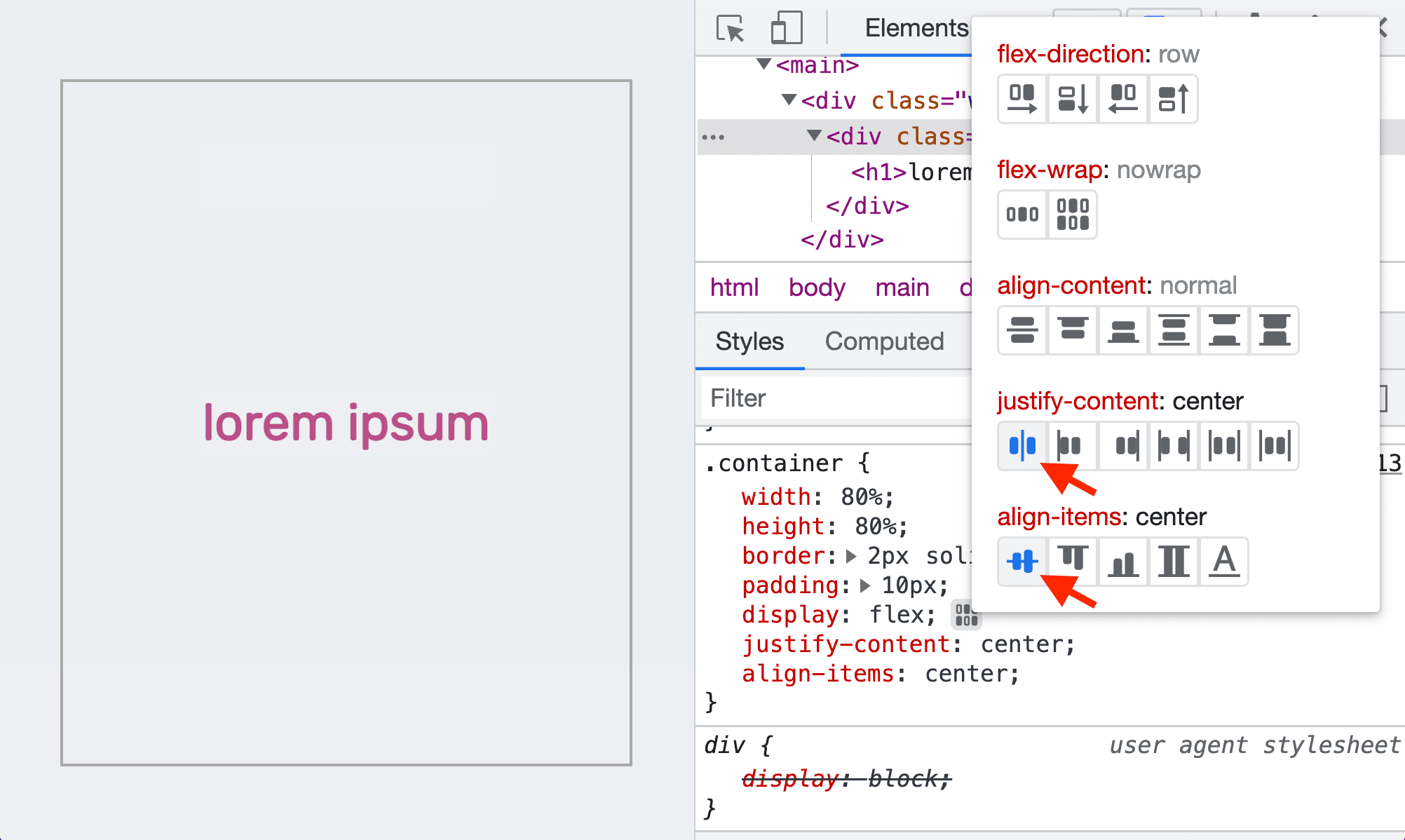This screenshot has width=1405, height=840.
Task: Toggle the flex-wrap nowrap option
Action: tap(1022, 213)
